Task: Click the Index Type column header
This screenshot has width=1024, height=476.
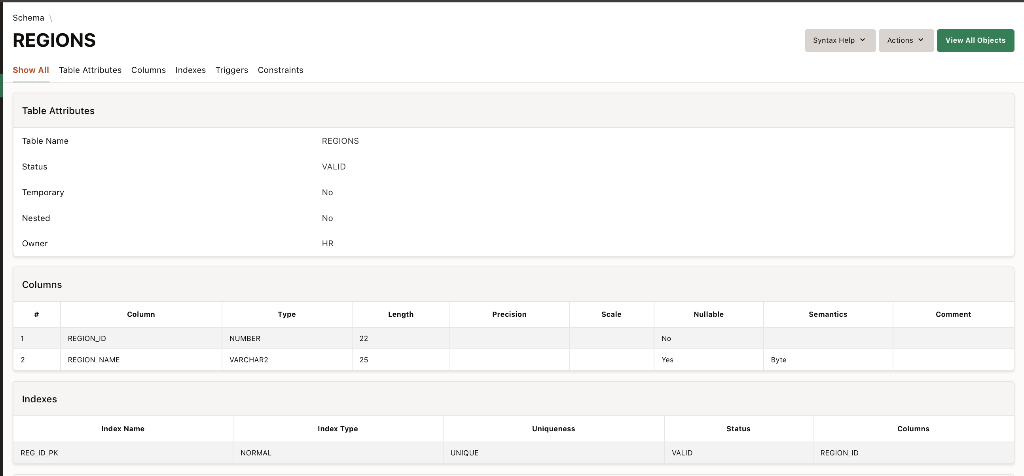Action: [338, 429]
